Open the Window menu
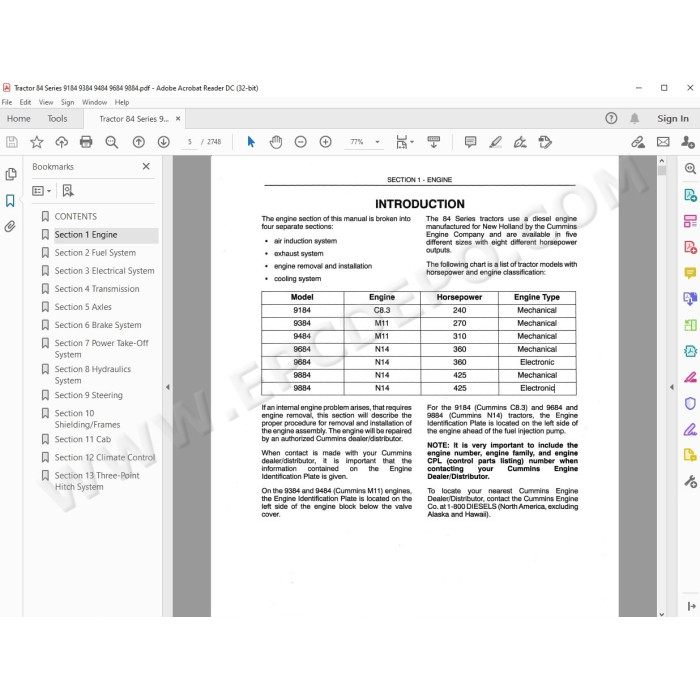 (x=94, y=102)
